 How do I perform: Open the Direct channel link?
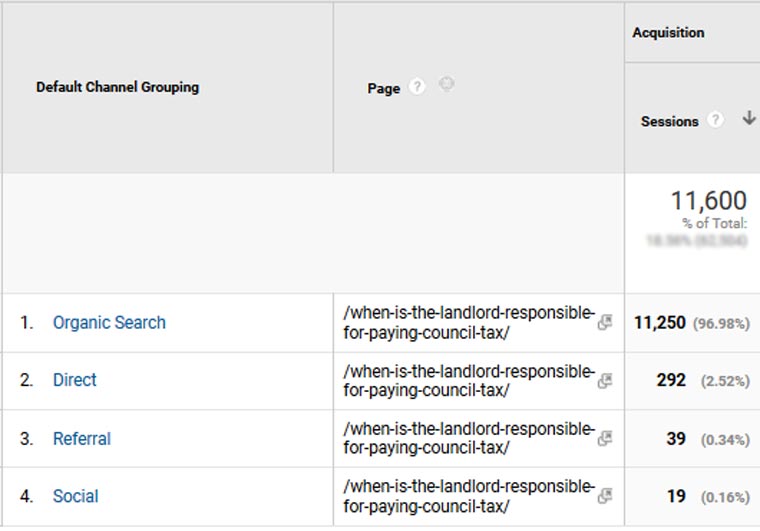click(x=75, y=380)
